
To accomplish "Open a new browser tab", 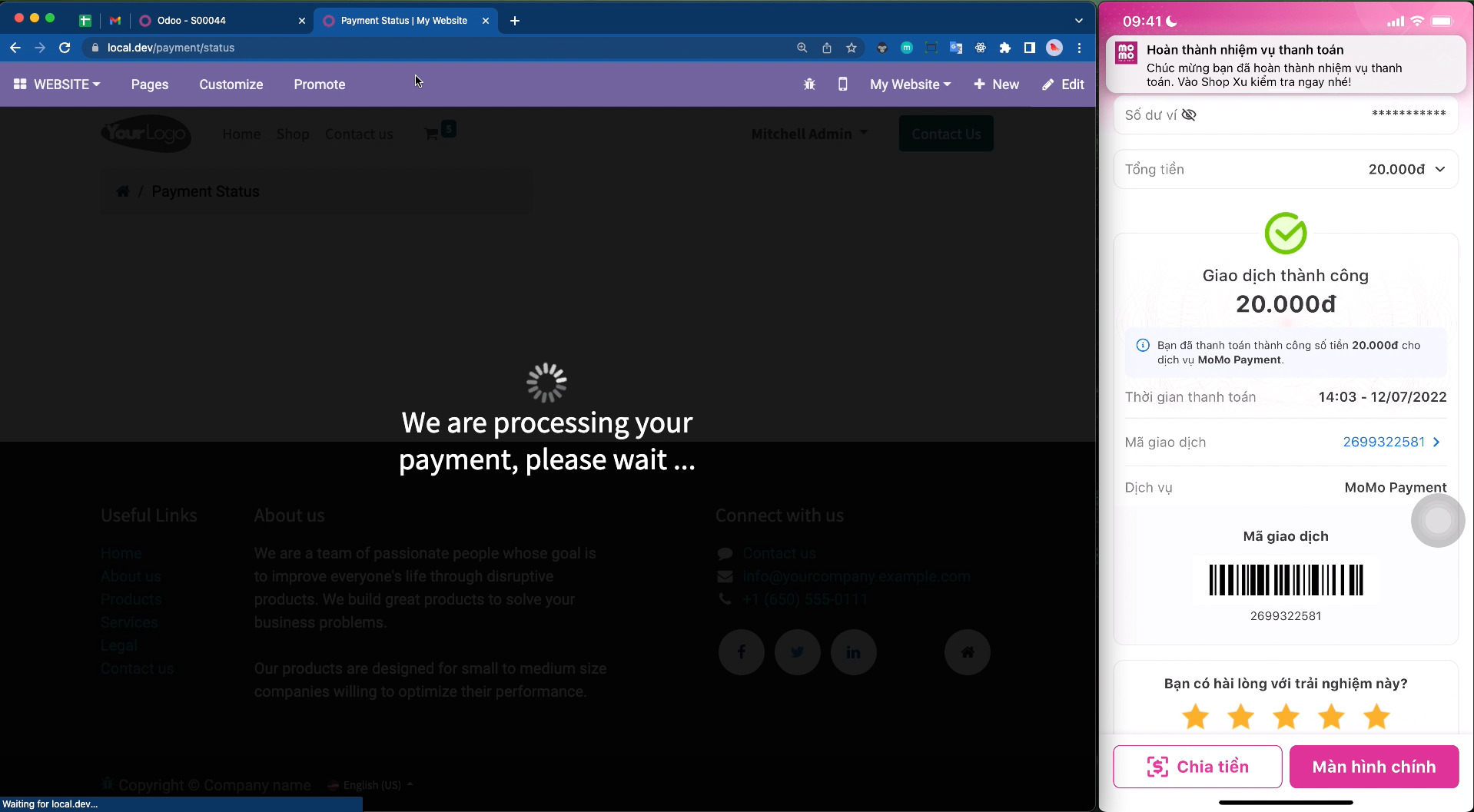I will pyautogui.click(x=515, y=21).
